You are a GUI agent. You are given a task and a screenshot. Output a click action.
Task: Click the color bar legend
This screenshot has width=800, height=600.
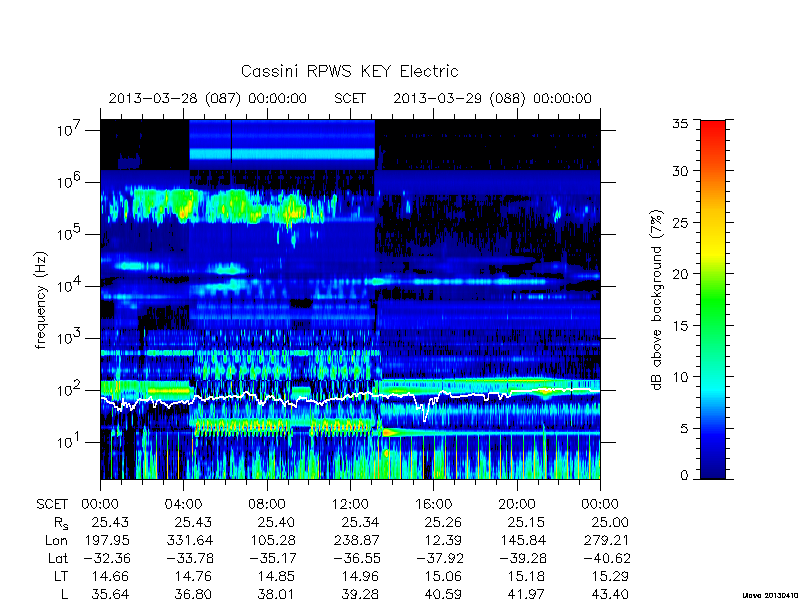713,300
